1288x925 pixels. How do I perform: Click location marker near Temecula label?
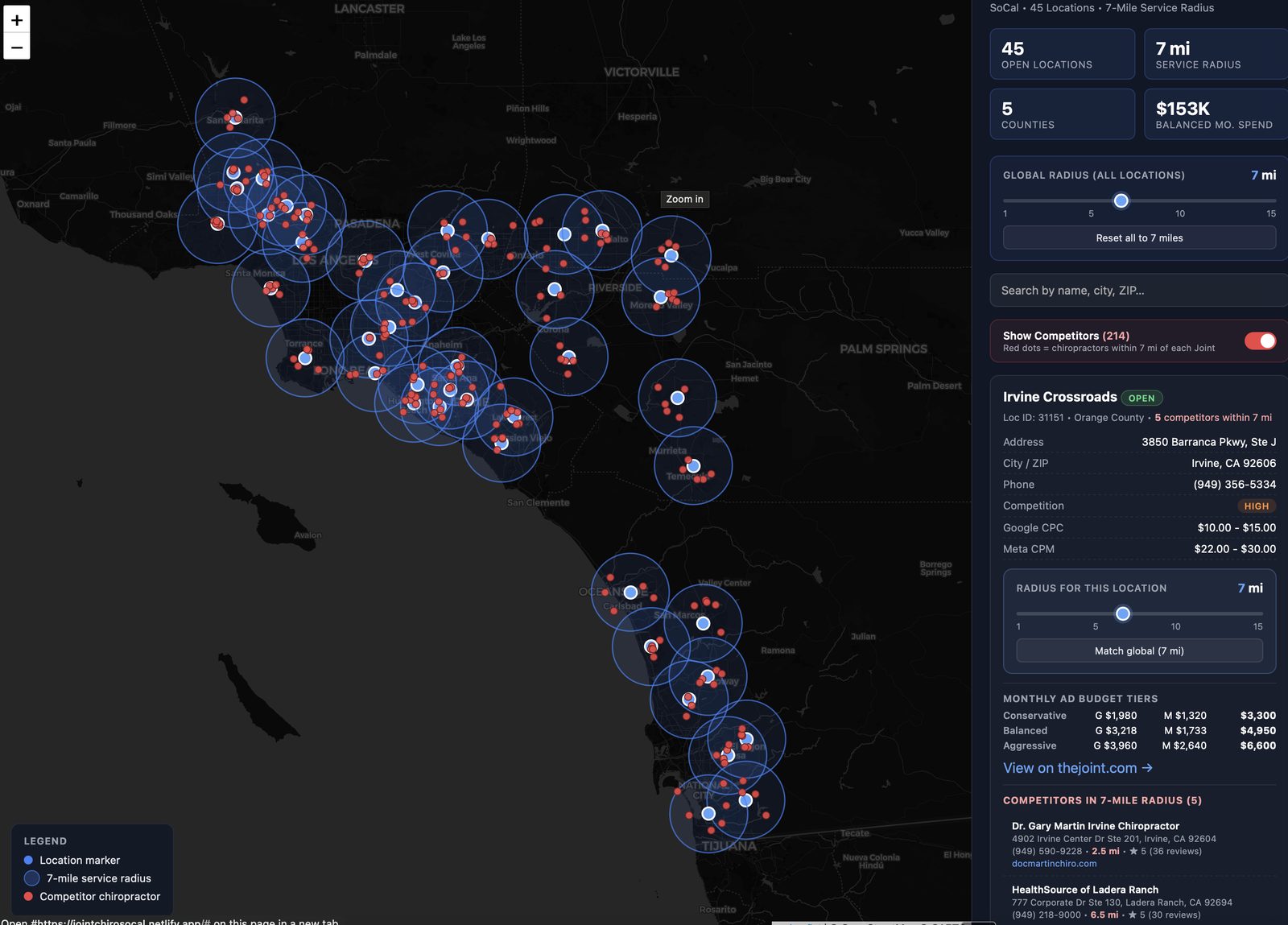(x=693, y=466)
